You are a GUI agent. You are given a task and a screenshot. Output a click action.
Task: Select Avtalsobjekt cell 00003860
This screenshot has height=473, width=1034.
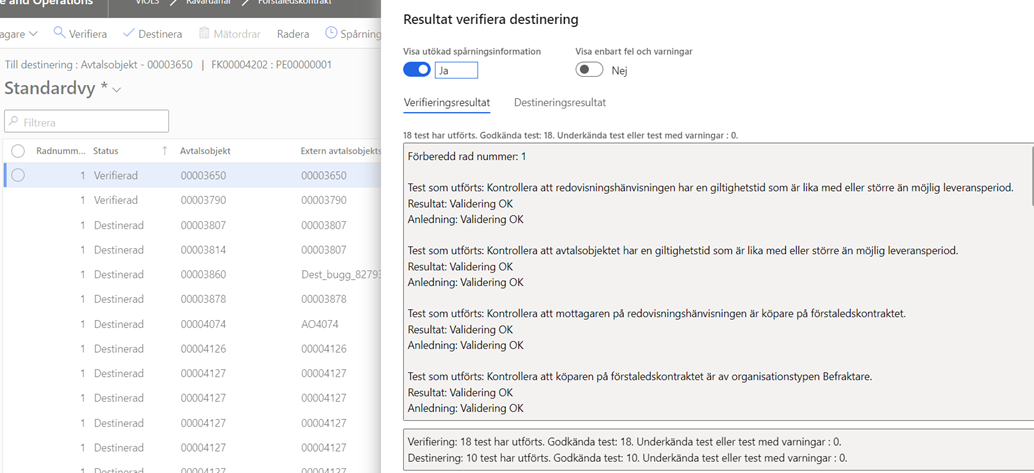[203, 275]
